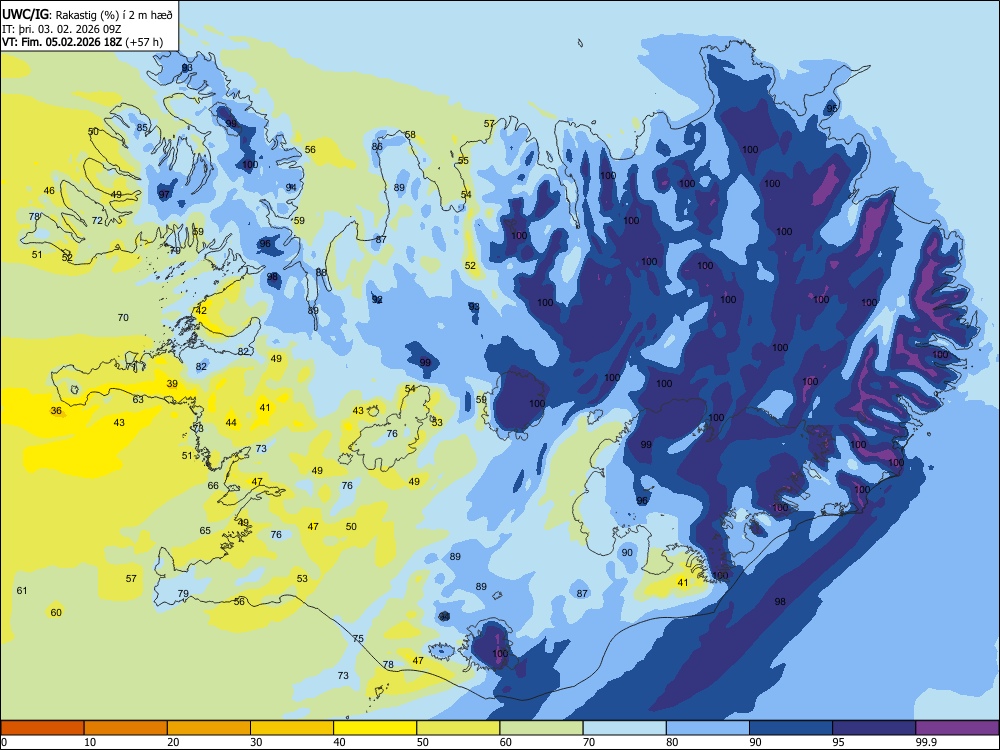The width and height of the screenshot is (1000, 750).
Task: Click the humidity value 88 on the map
Action: [x=321, y=272]
